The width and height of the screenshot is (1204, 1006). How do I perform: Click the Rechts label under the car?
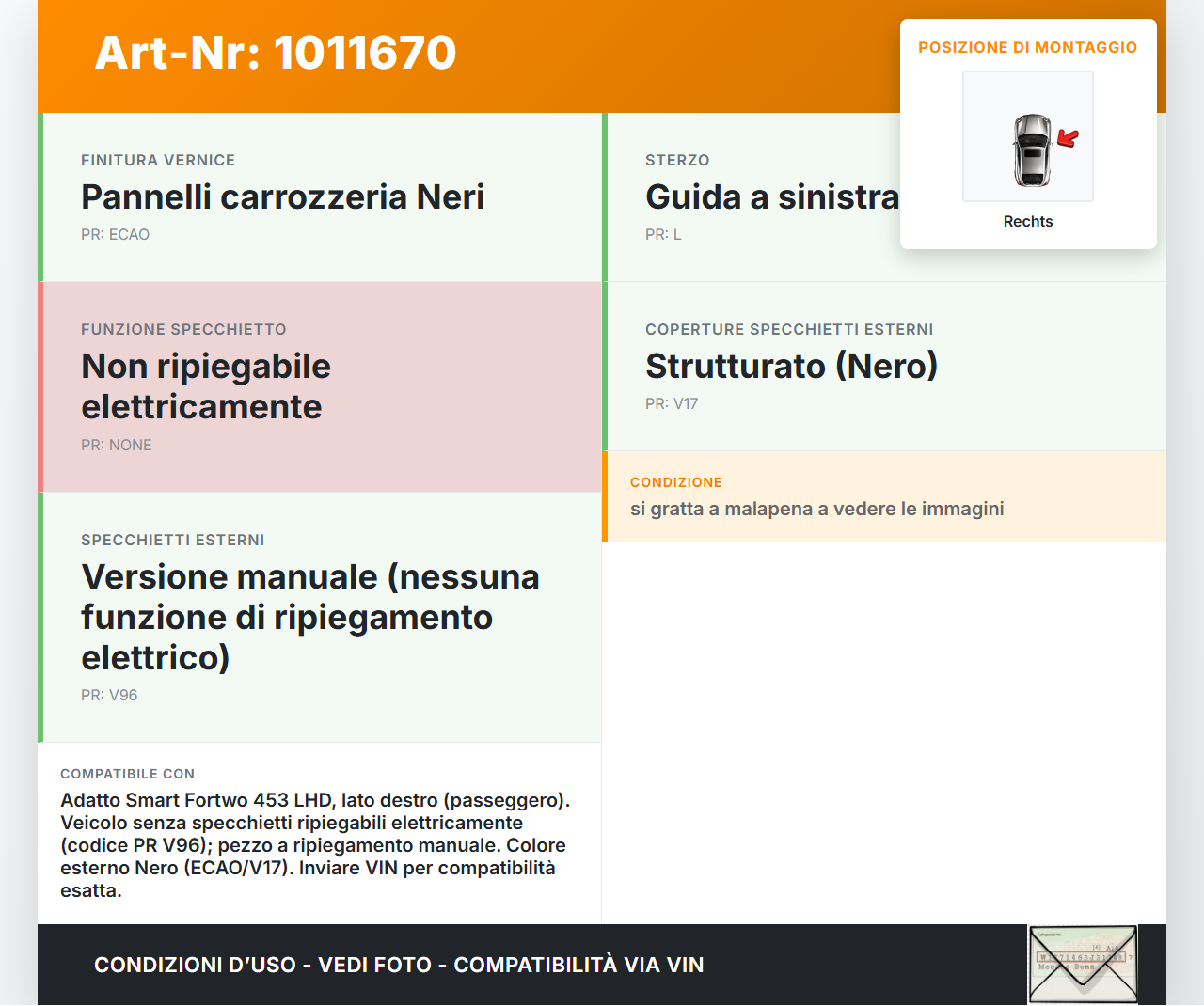[1027, 221]
